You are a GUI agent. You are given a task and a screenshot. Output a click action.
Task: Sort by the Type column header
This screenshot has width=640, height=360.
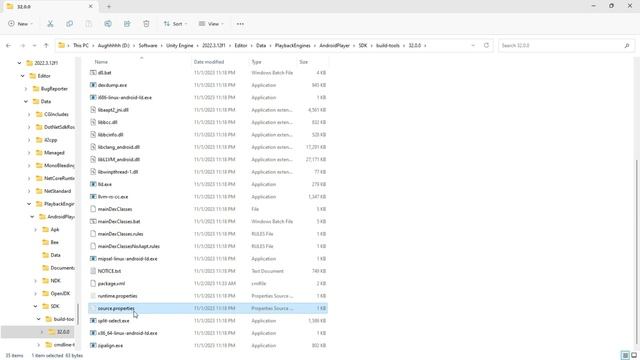[x=256, y=62]
